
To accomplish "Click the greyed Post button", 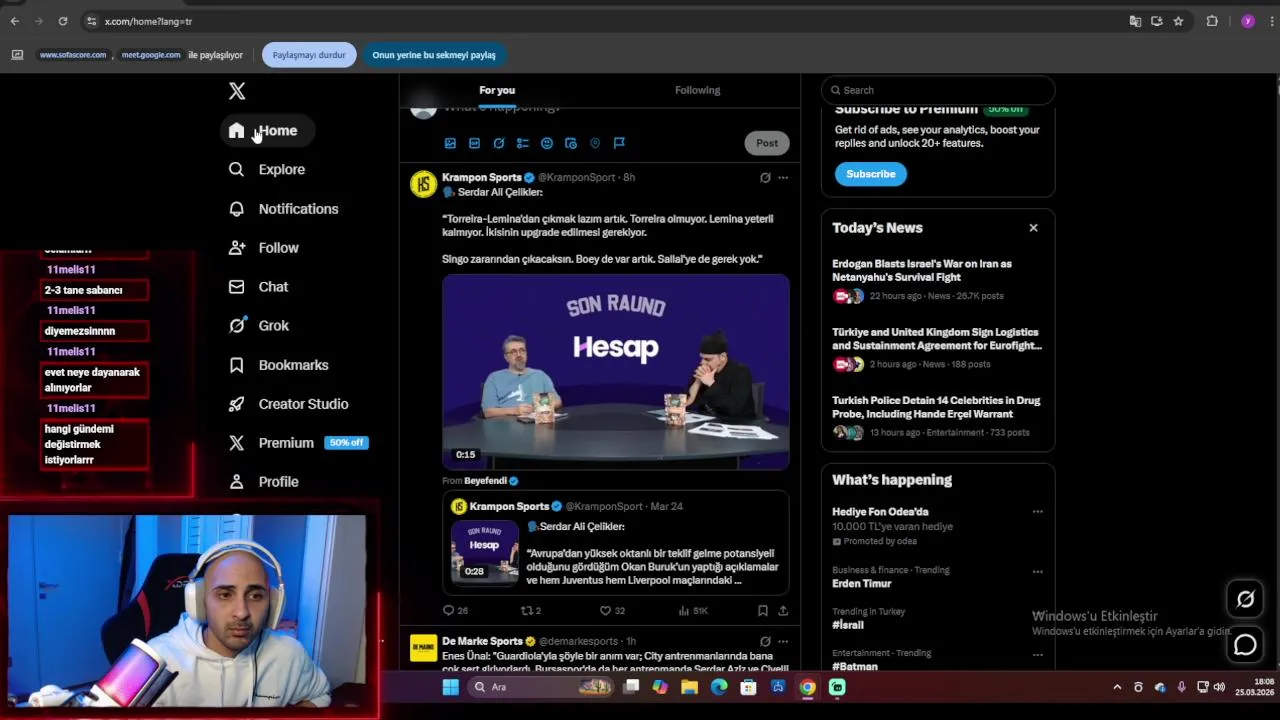I will point(767,143).
